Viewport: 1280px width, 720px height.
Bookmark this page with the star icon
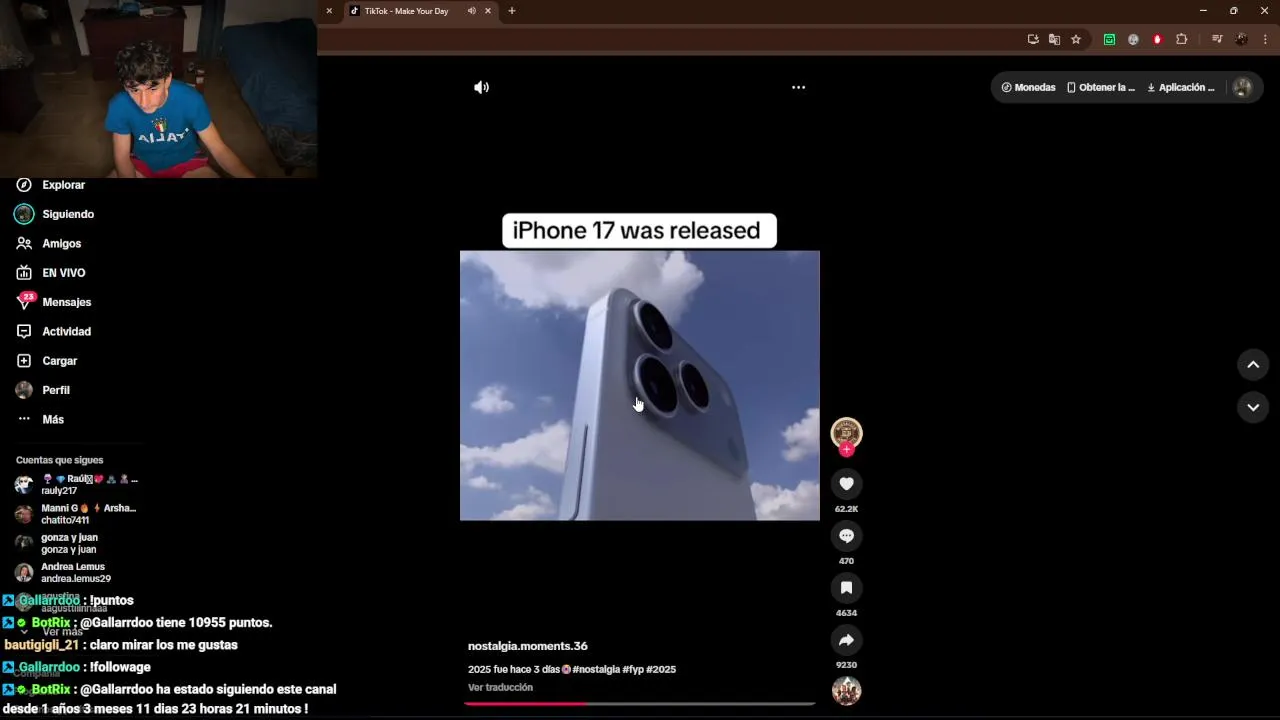click(1076, 39)
